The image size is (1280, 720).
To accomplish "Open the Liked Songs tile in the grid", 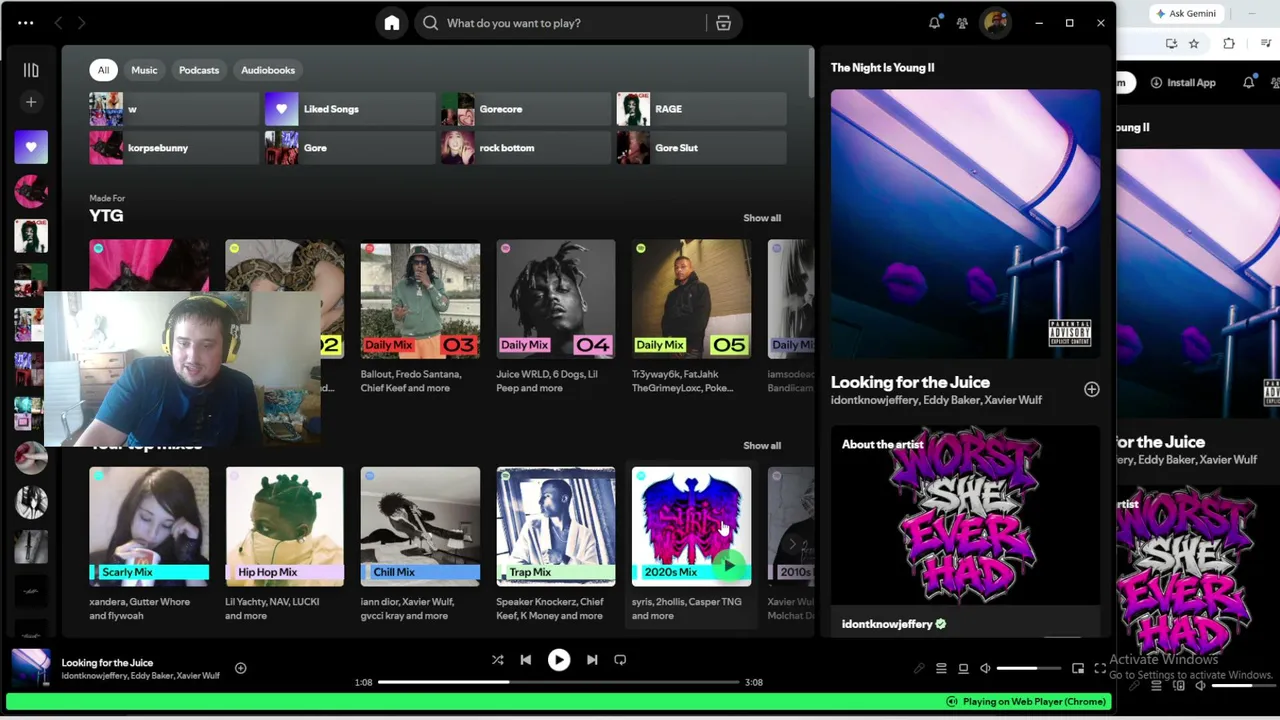I will point(350,109).
